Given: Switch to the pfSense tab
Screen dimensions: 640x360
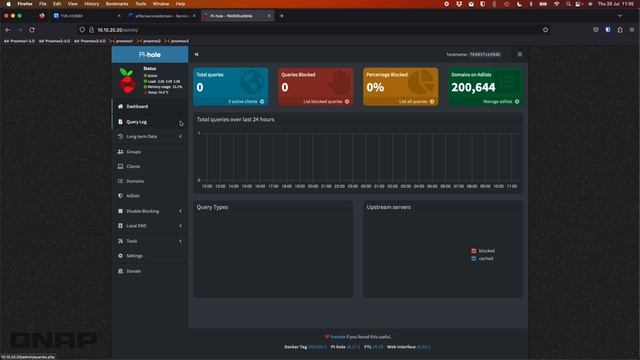Looking at the screenshot, I should point(162,16).
